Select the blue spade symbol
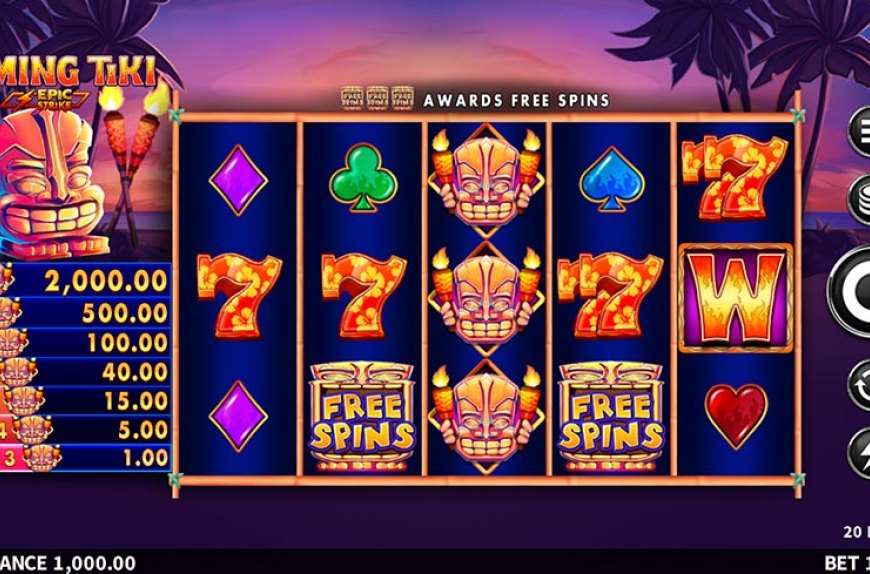Screen dimensions: 870x574 click(x=611, y=179)
